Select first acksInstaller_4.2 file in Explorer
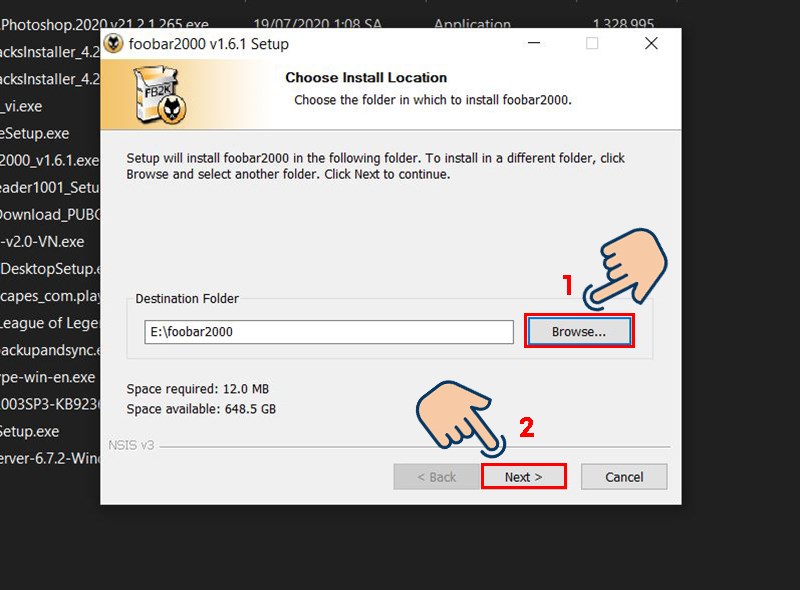 [x=49, y=52]
